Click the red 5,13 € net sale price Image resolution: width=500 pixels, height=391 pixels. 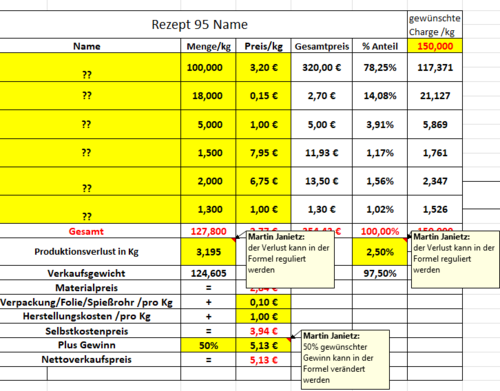tap(263, 359)
